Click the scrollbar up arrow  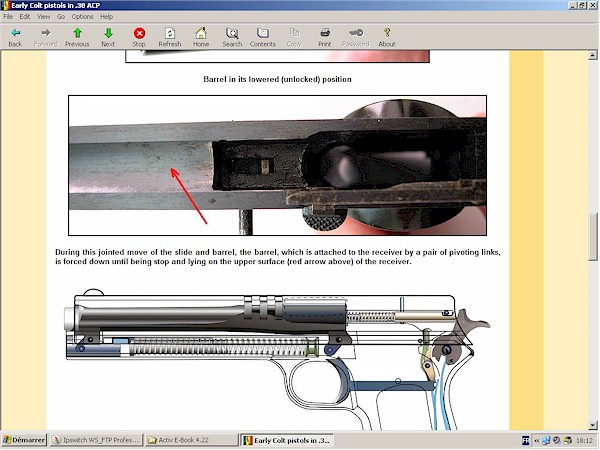pos(593,55)
